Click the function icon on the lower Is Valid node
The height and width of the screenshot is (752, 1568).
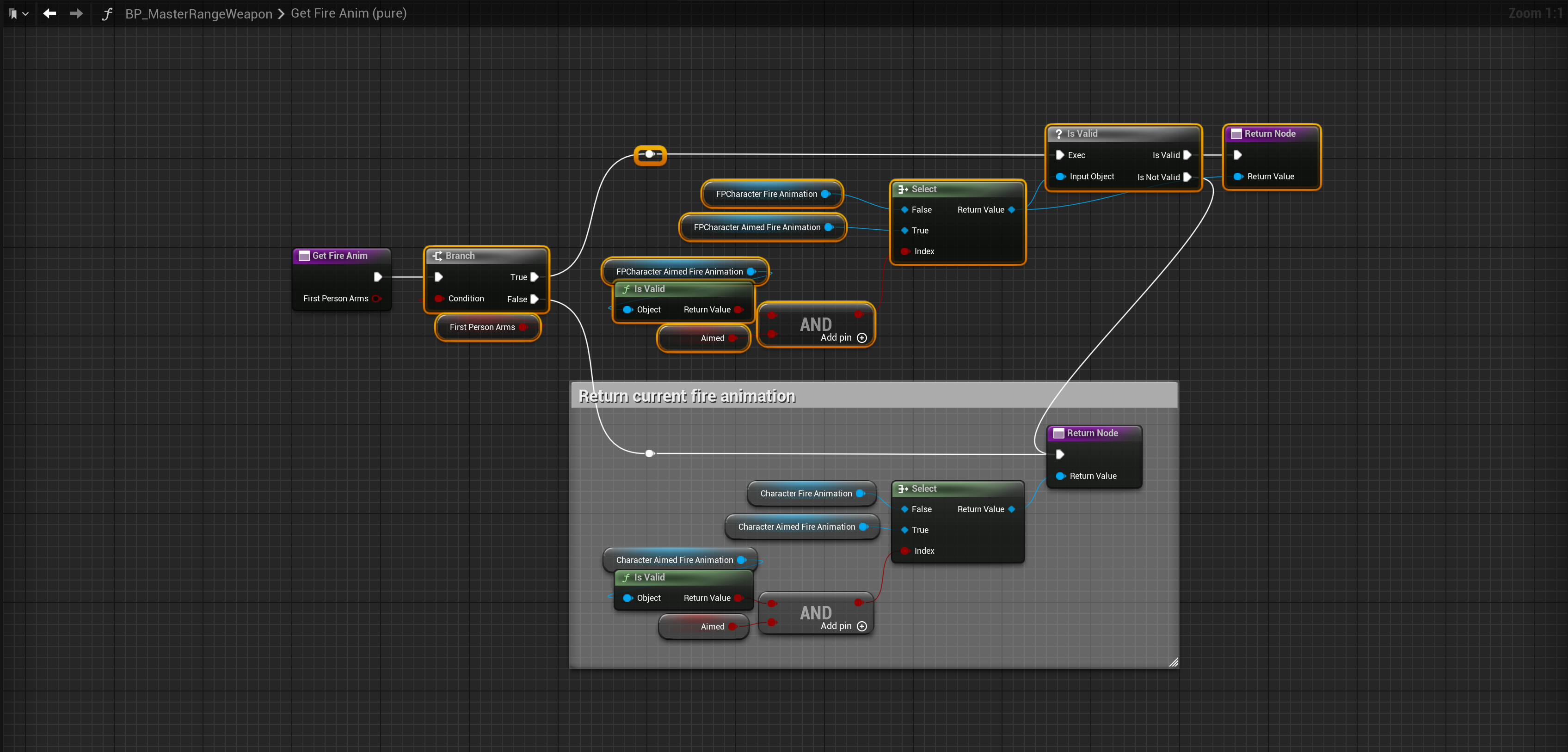click(626, 577)
